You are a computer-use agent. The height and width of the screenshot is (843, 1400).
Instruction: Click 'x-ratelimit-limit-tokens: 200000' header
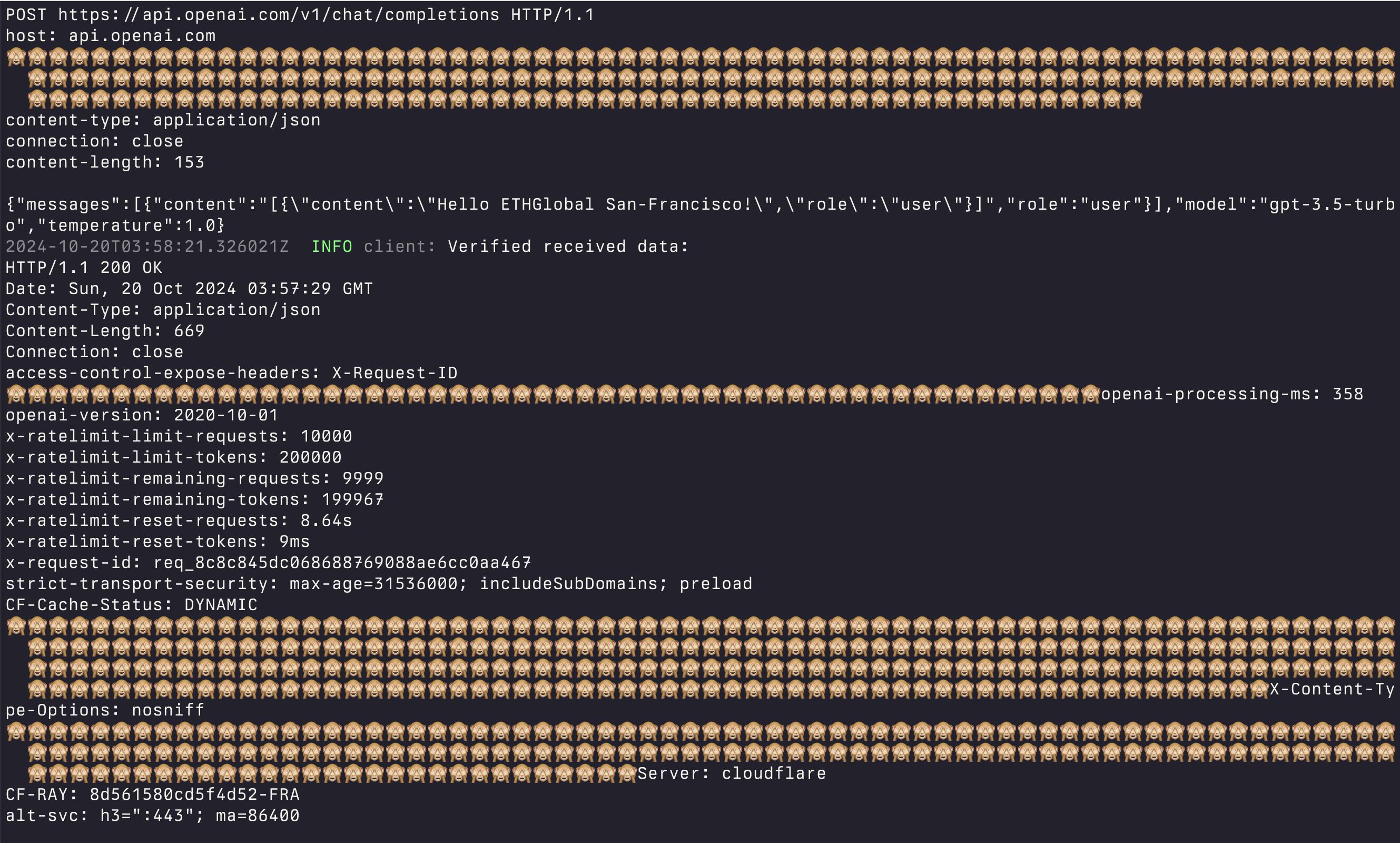174,457
